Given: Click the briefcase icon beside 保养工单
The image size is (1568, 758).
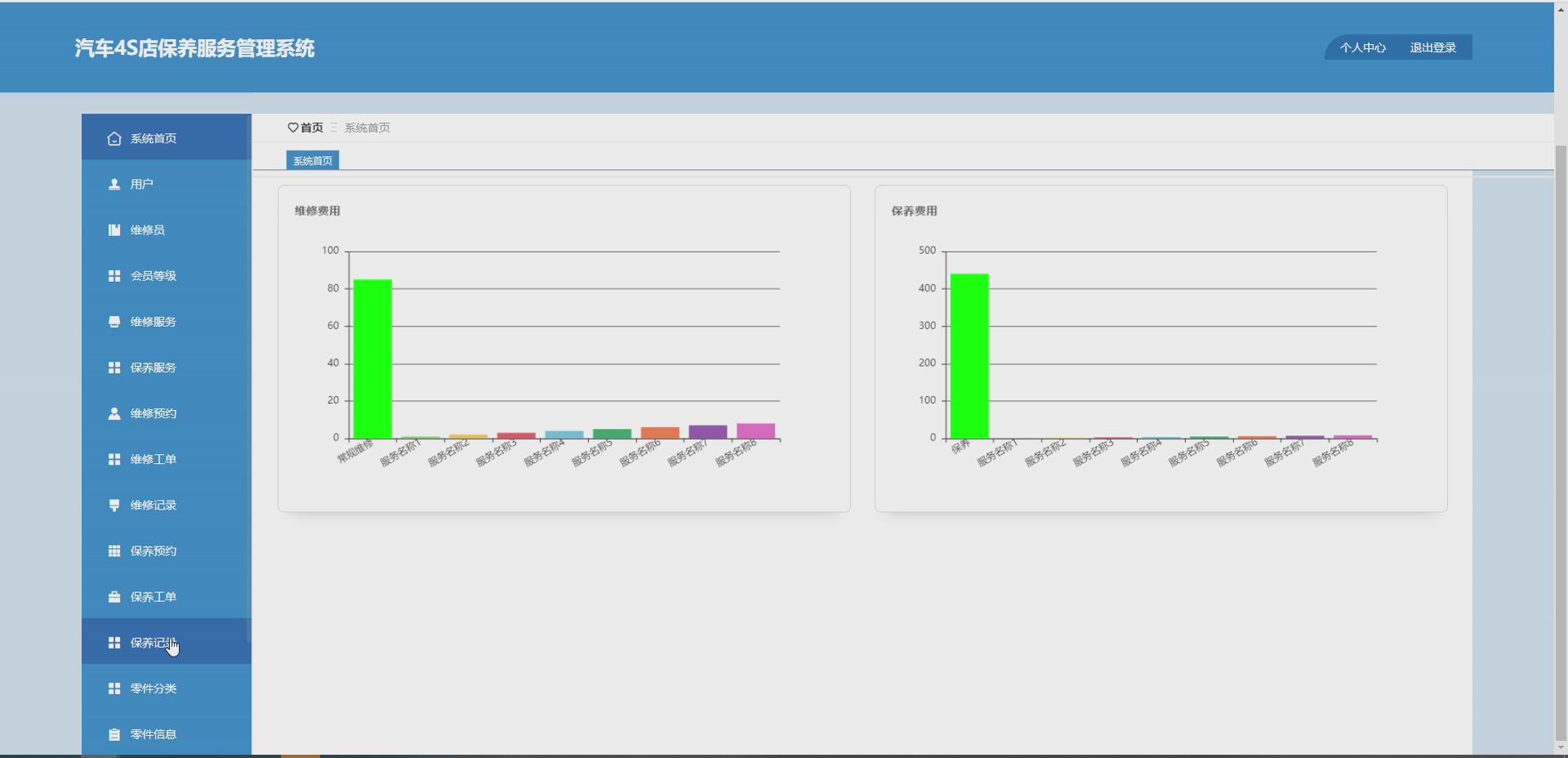Looking at the screenshot, I should click(x=114, y=596).
